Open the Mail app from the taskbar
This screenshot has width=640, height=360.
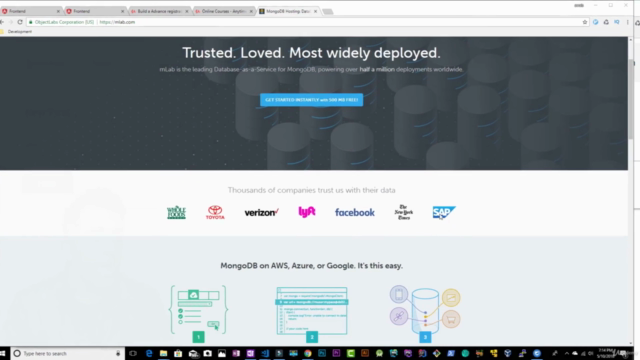193,353
